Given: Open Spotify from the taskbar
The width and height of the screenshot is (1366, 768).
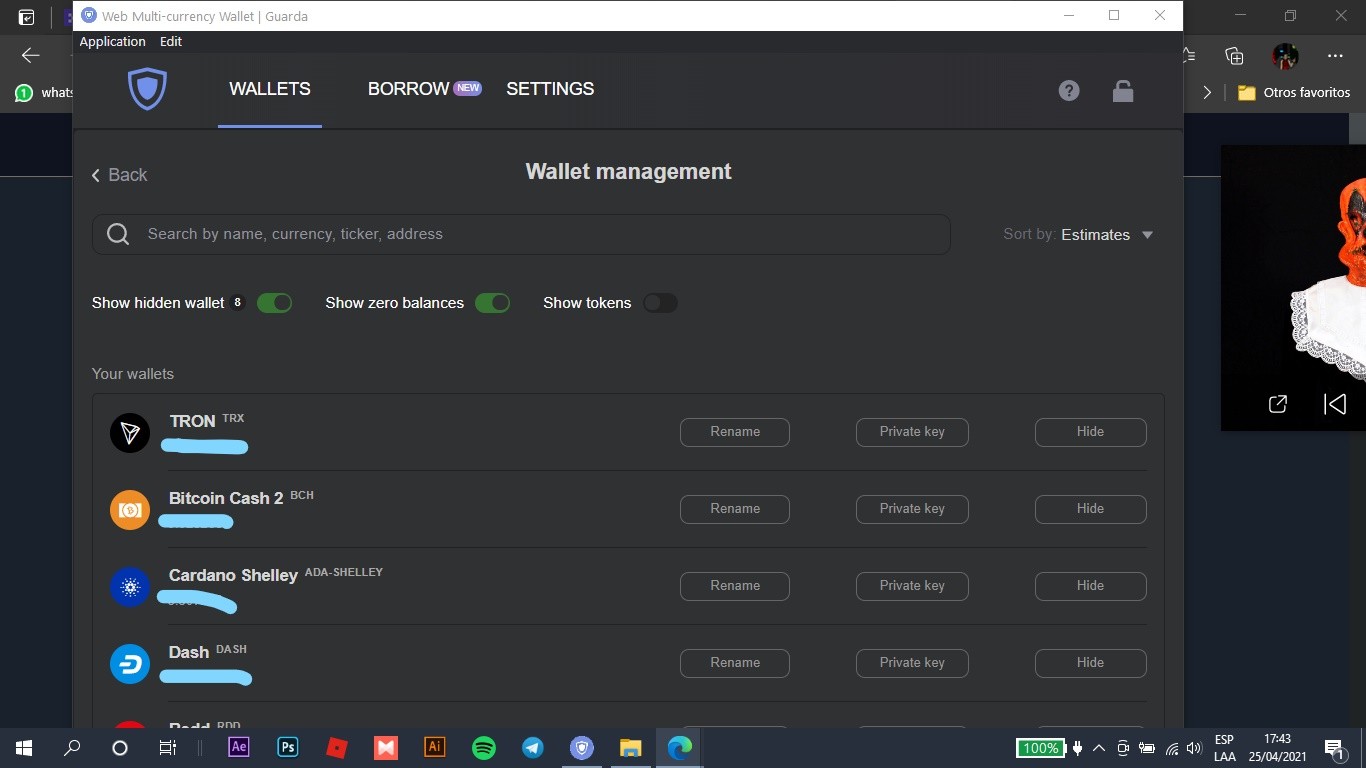Looking at the screenshot, I should point(484,747).
